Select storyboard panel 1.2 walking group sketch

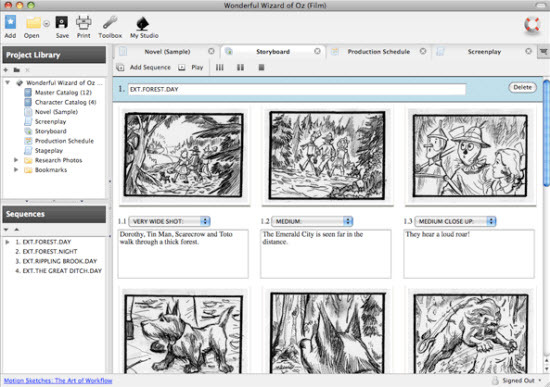pos(327,155)
